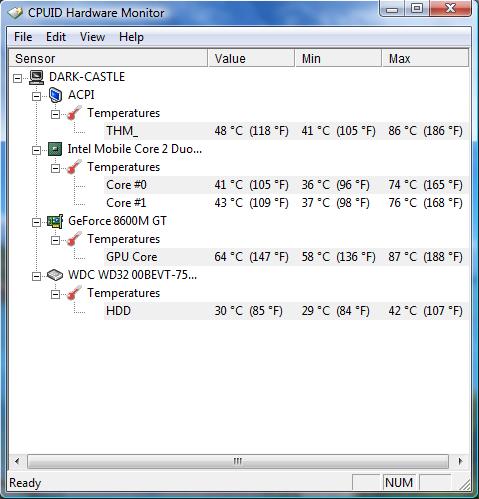The width and height of the screenshot is (479, 499).
Task: Collapse the GeForce 8600M GT branch
Action: (x=36, y=222)
